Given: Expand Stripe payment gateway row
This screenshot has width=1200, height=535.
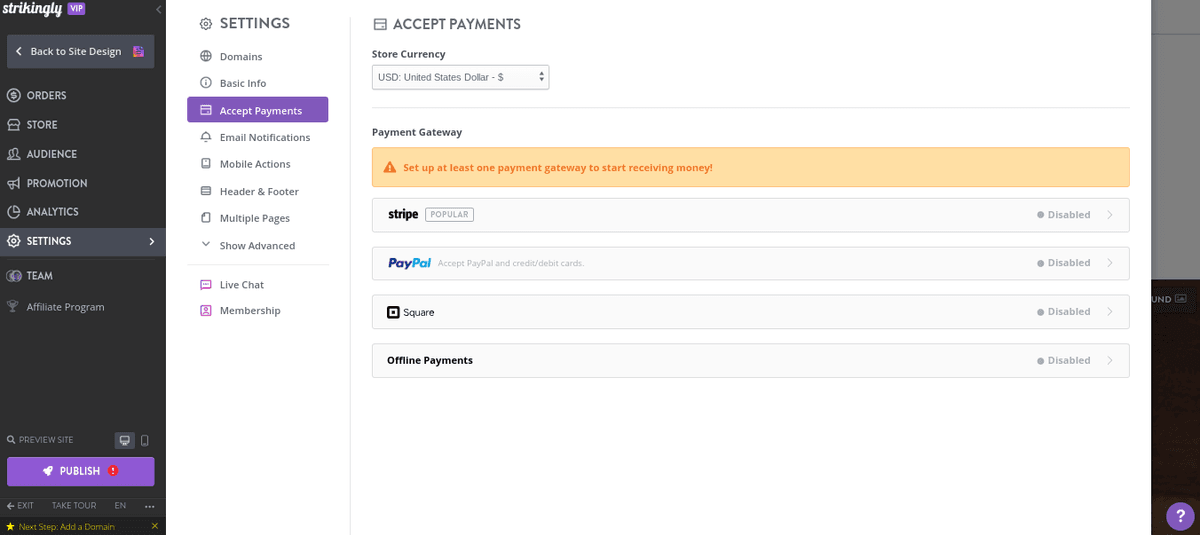Looking at the screenshot, I should pyautogui.click(x=750, y=215).
